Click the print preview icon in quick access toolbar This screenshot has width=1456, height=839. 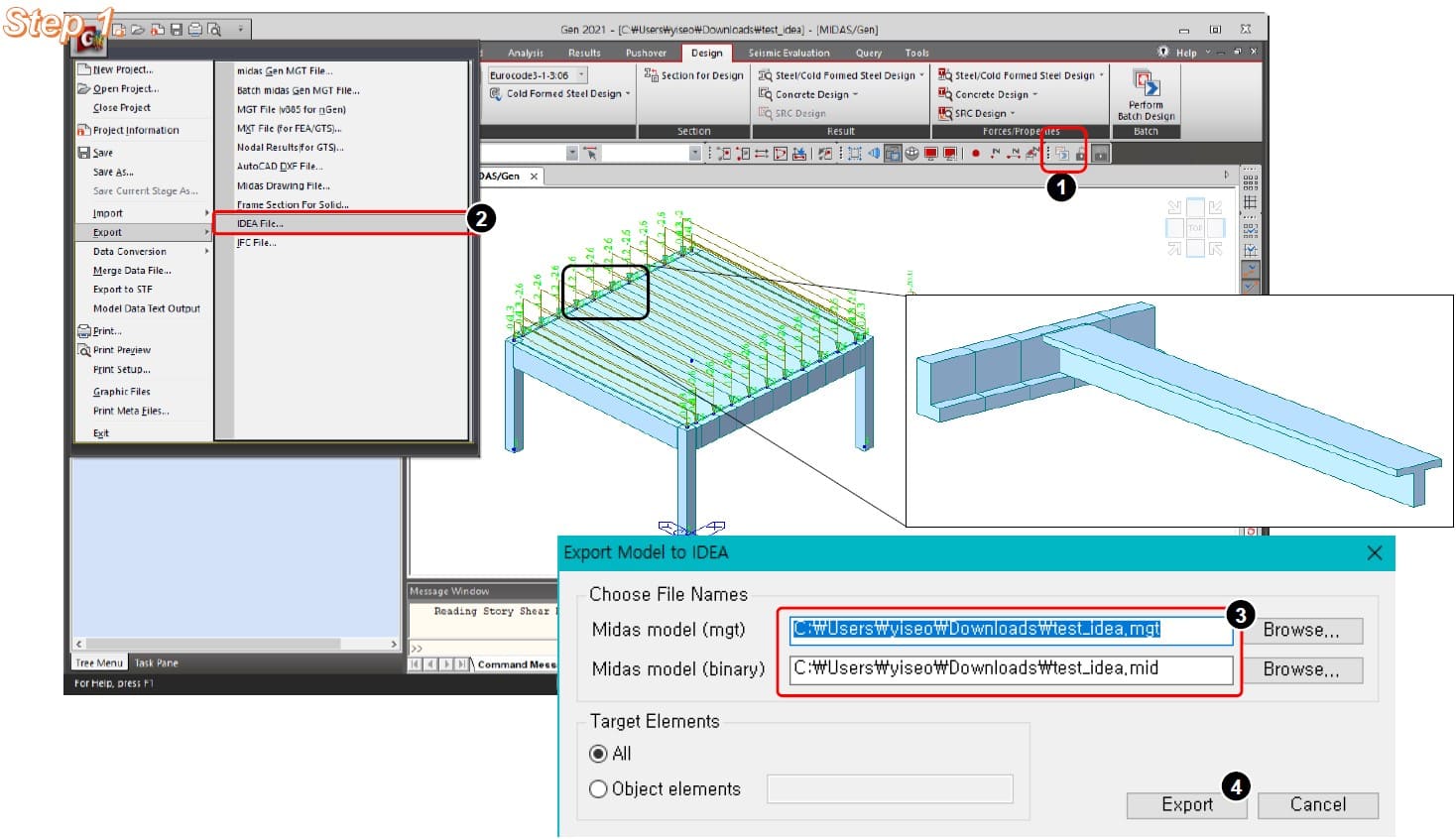point(214,30)
